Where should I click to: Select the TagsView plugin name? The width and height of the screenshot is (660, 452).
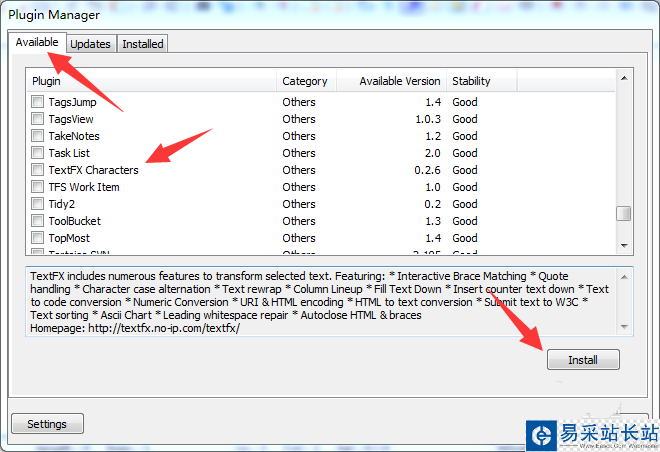point(71,119)
